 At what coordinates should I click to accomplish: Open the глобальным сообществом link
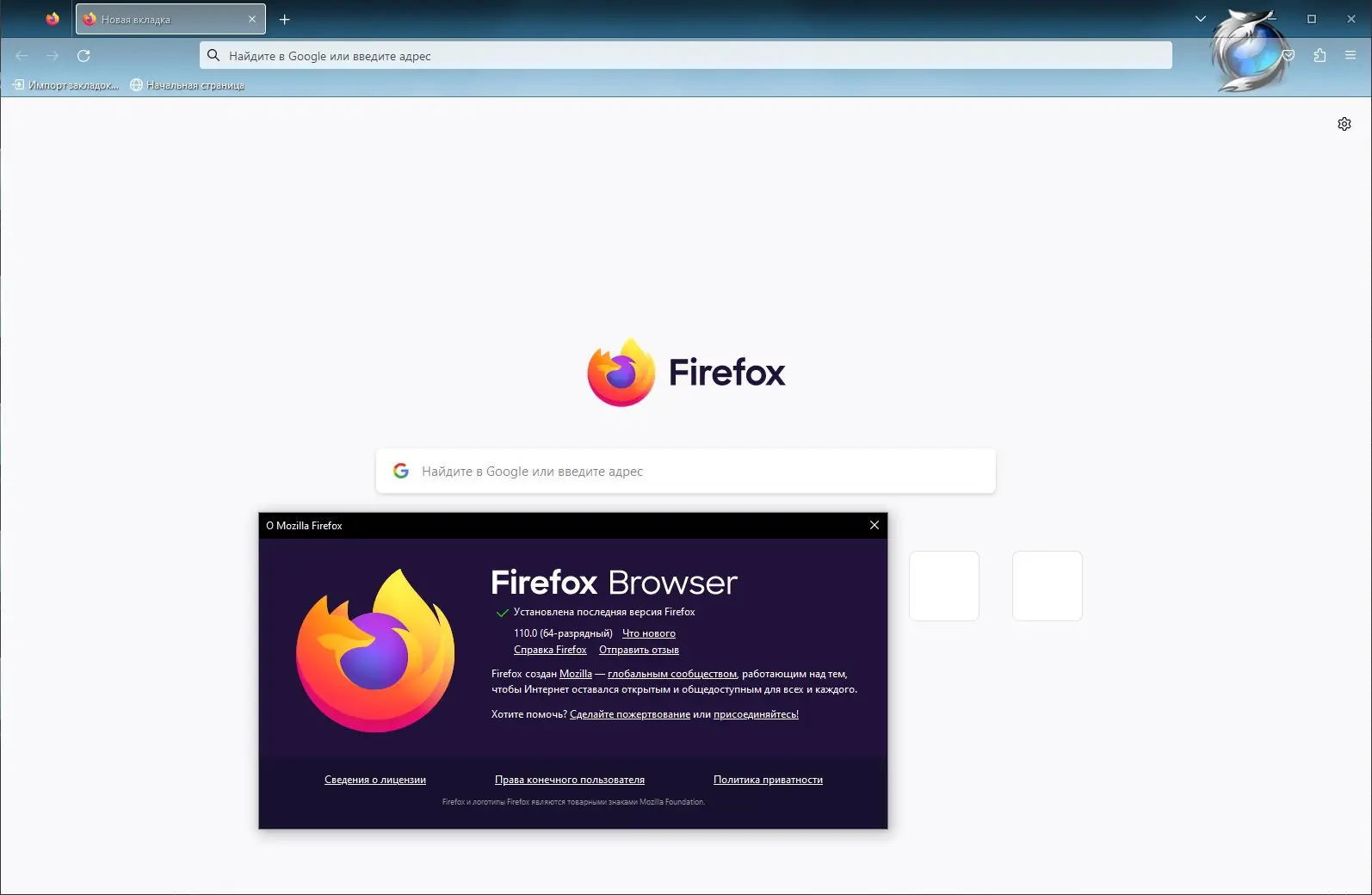tap(672, 674)
